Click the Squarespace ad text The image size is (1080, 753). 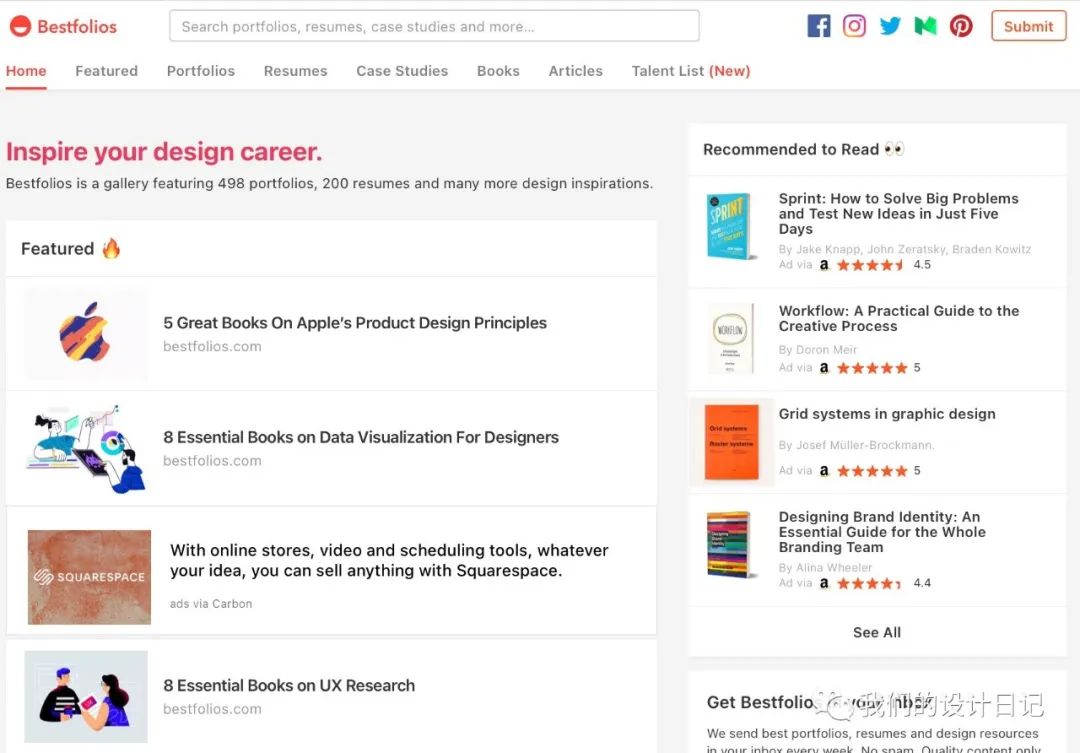389,560
